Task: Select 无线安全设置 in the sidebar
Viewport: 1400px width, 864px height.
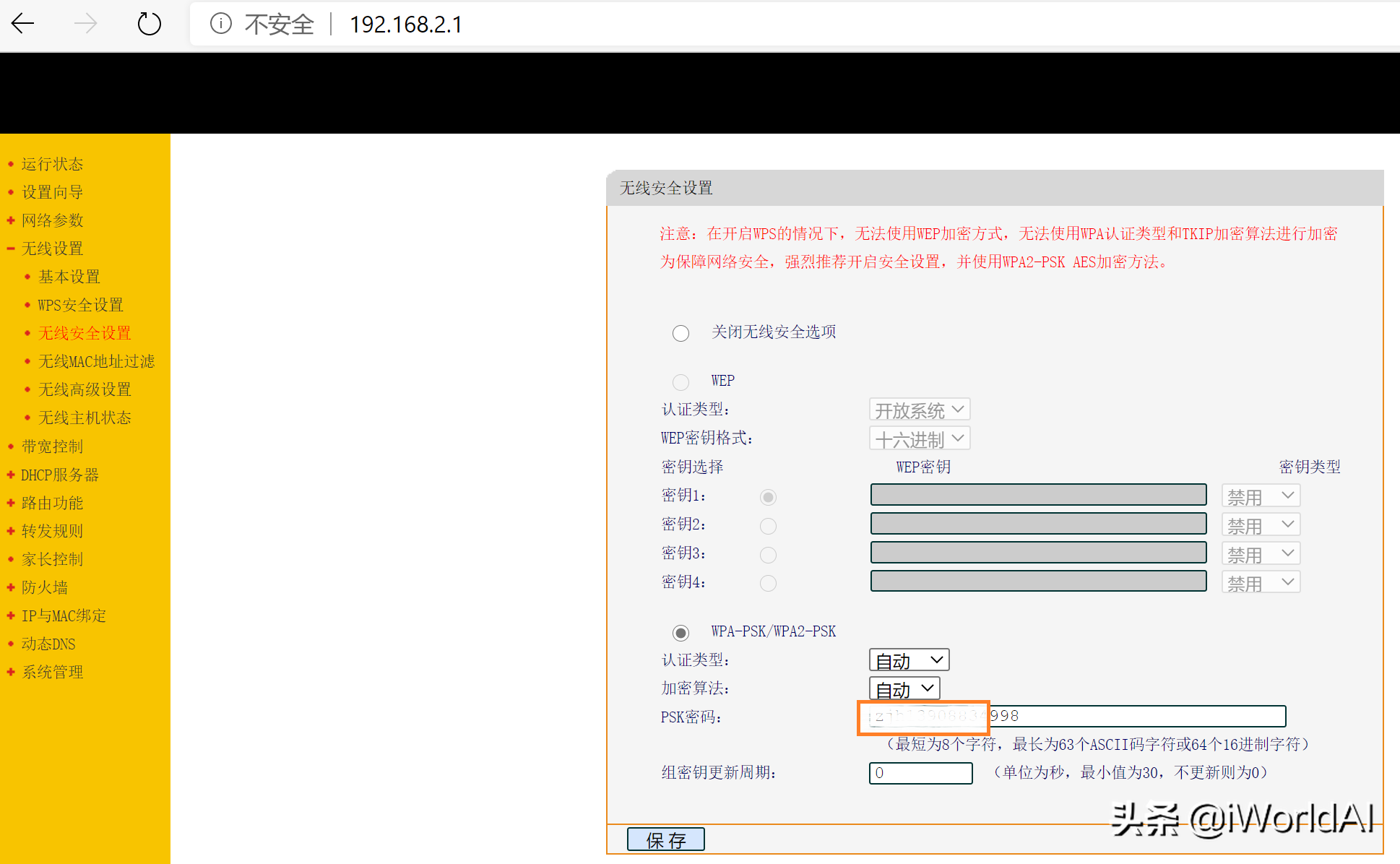Action: (x=85, y=333)
